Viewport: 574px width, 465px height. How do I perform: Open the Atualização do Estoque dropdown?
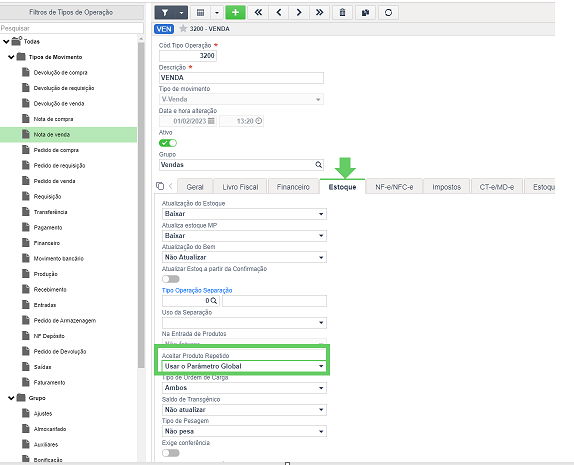pos(244,214)
